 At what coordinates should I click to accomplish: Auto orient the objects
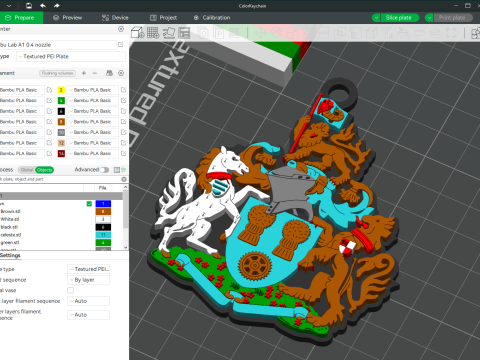[169, 33]
